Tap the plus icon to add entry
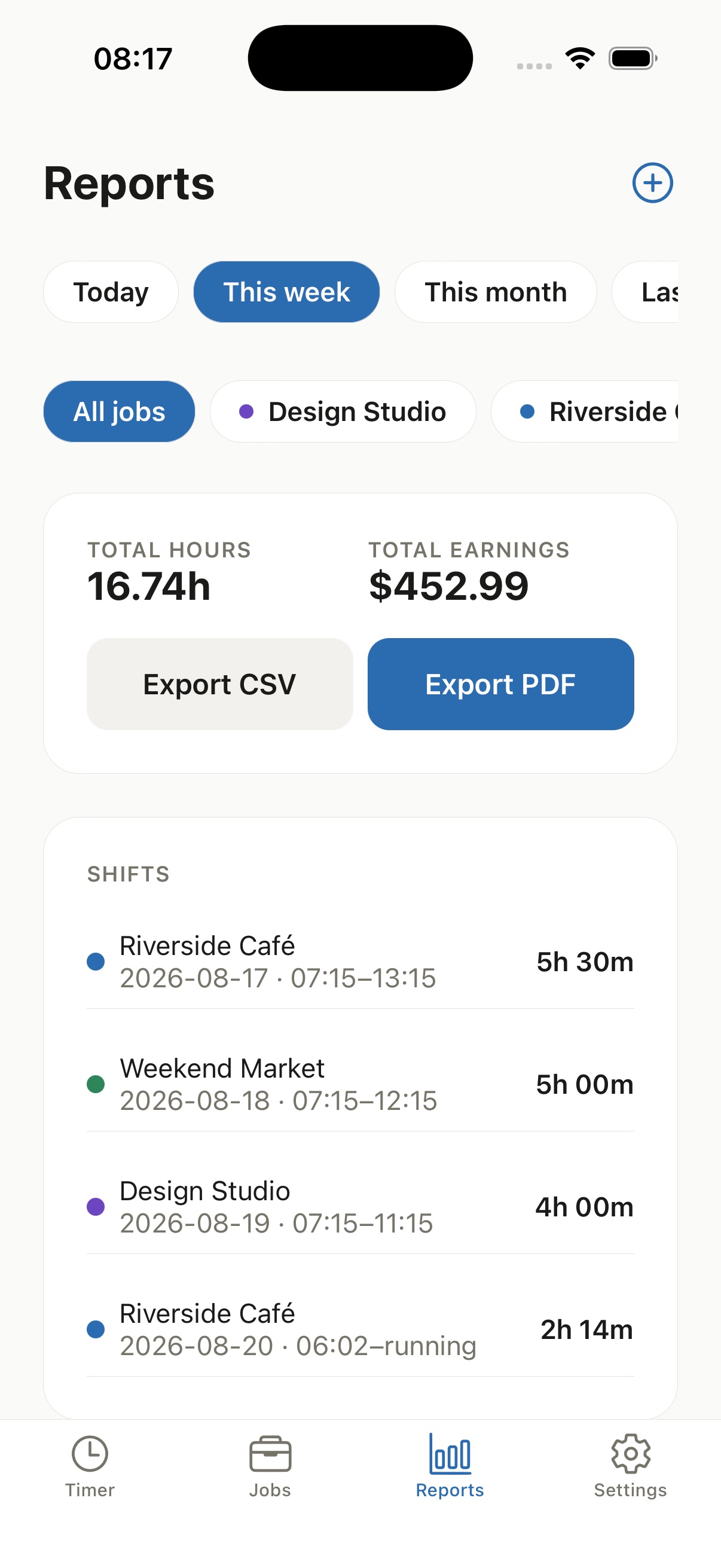This screenshot has height=1568, width=721. (652, 182)
